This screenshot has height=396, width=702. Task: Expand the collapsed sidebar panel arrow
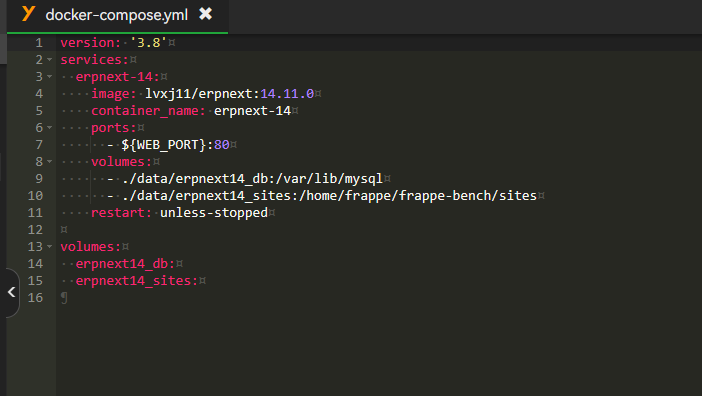click(x=12, y=292)
